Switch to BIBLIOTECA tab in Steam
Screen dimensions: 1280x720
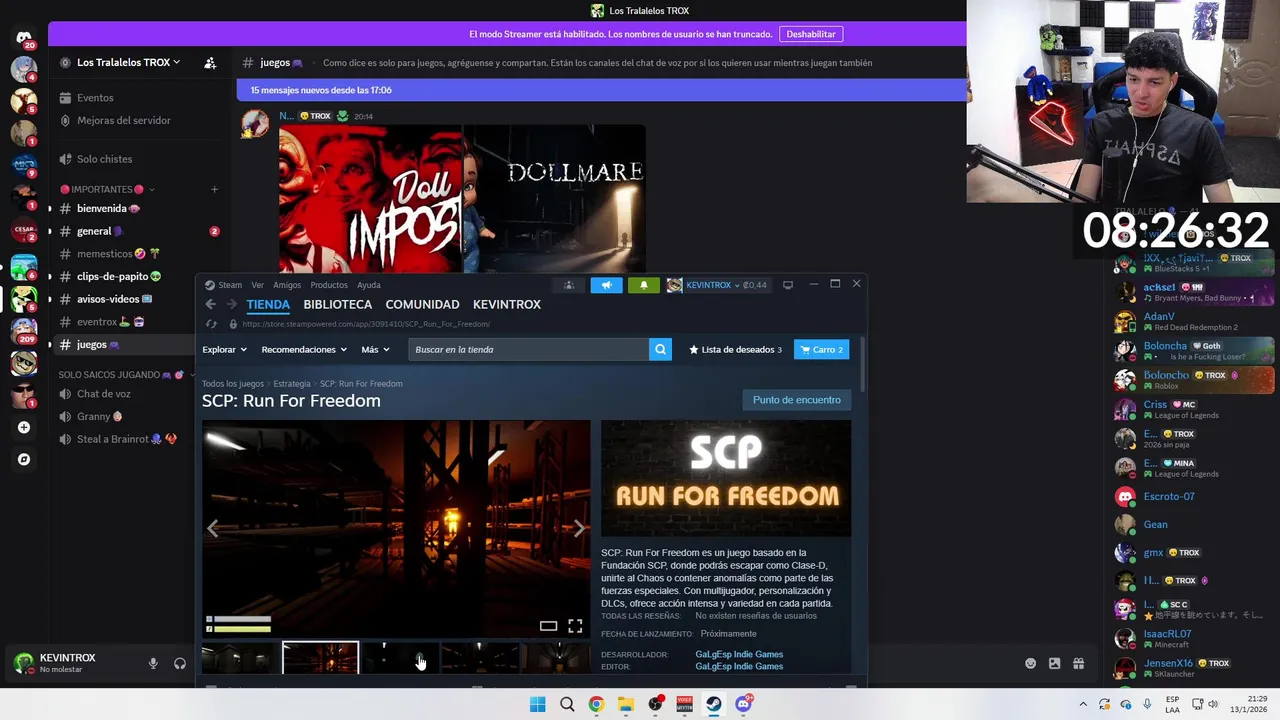coord(338,304)
